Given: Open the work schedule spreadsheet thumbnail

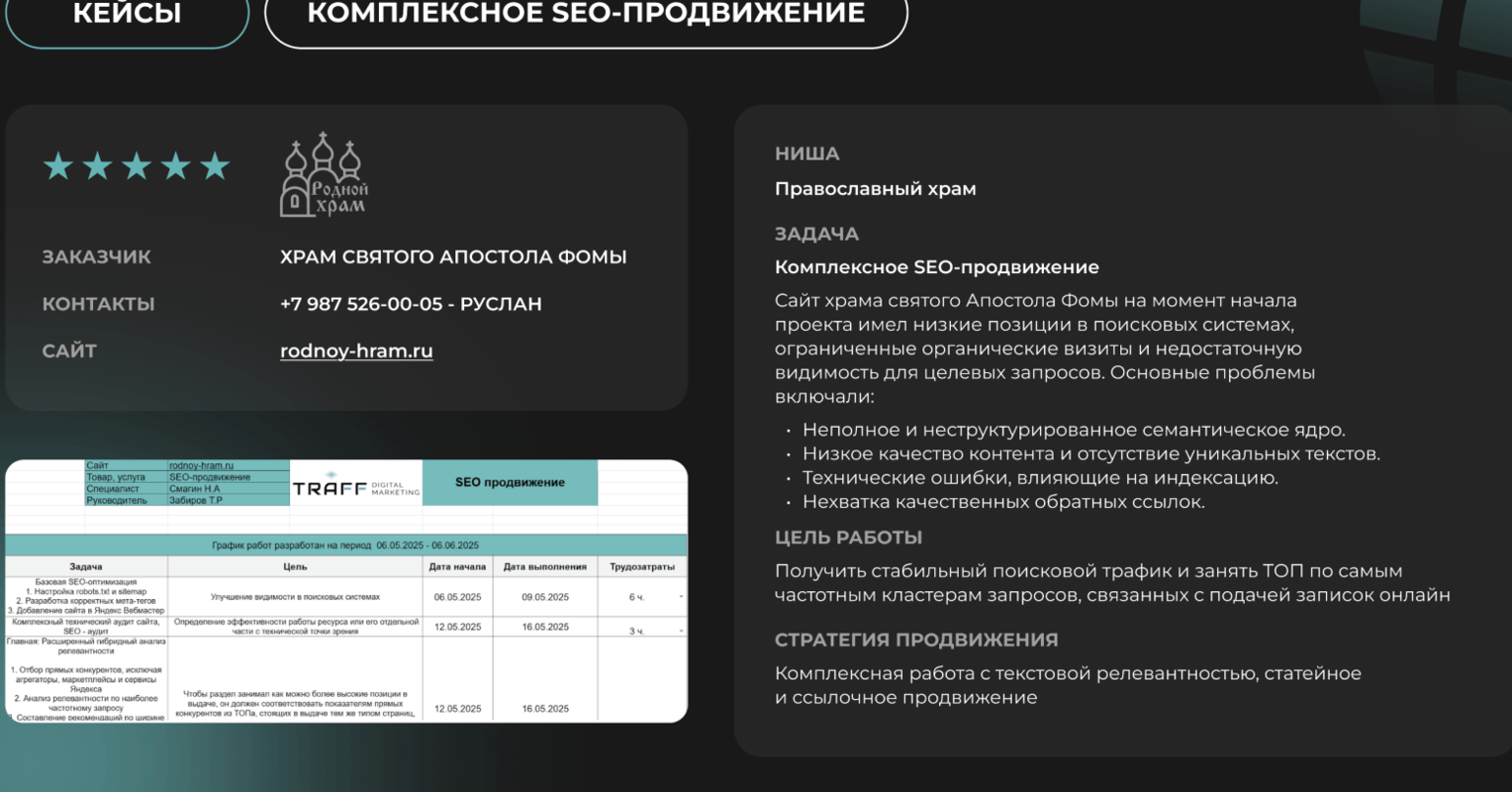Looking at the screenshot, I should pyautogui.click(x=346, y=591).
